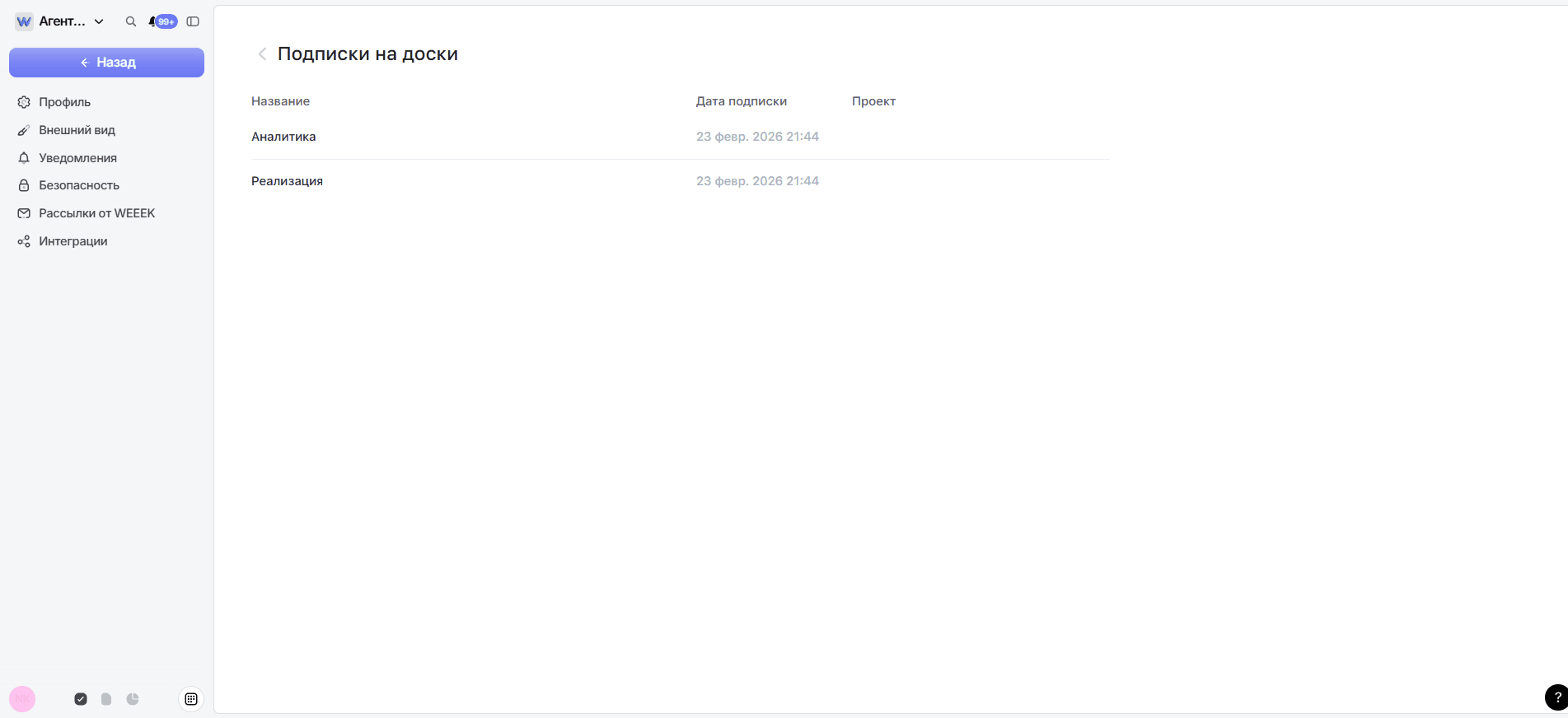Open the Профиль settings section
The width and height of the screenshot is (1568, 718).
coord(64,102)
